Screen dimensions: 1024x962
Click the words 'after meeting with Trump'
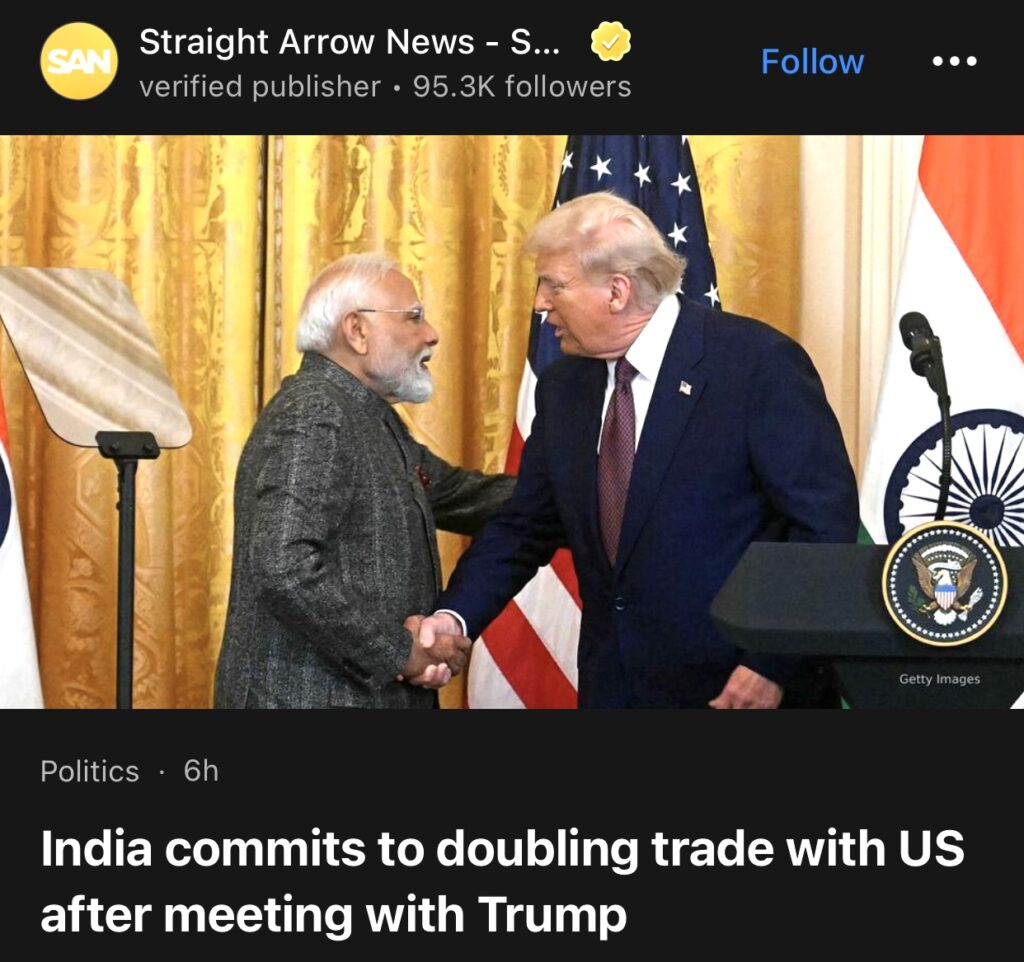point(334,914)
